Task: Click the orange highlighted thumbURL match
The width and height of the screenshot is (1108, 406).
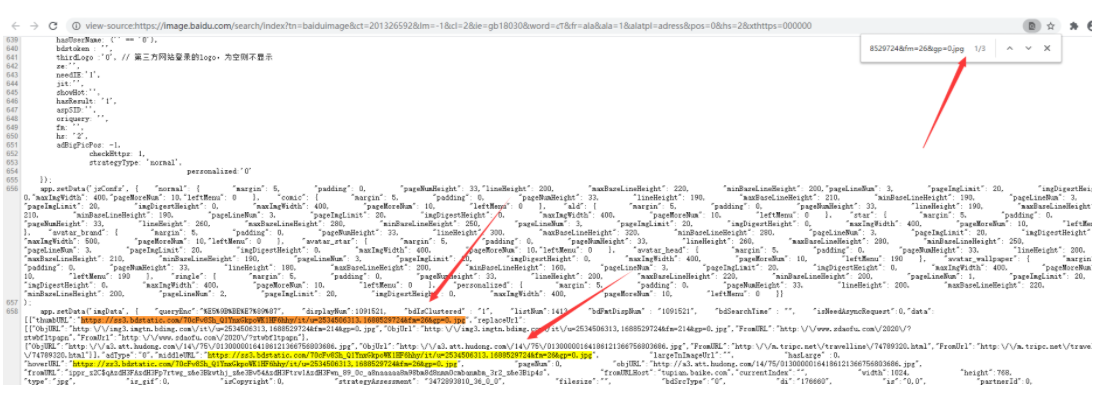Action: [x=378, y=320]
